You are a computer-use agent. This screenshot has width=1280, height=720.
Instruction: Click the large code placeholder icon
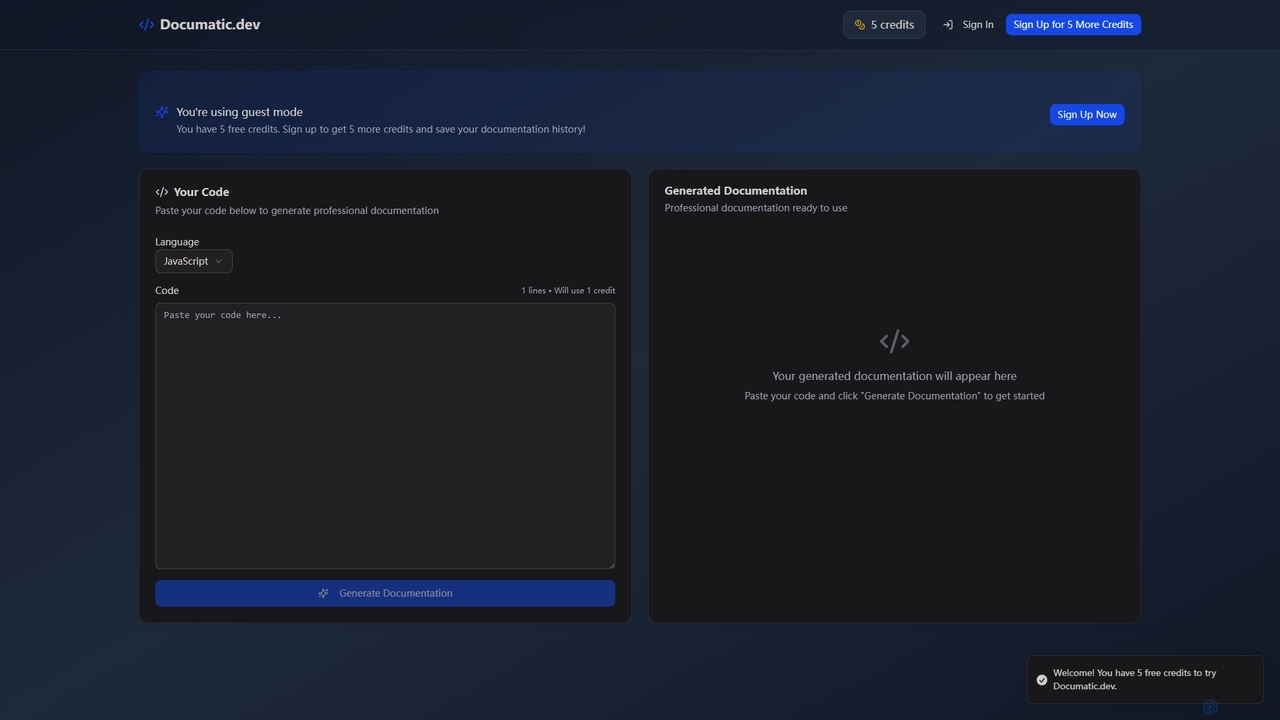pos(894,342)
